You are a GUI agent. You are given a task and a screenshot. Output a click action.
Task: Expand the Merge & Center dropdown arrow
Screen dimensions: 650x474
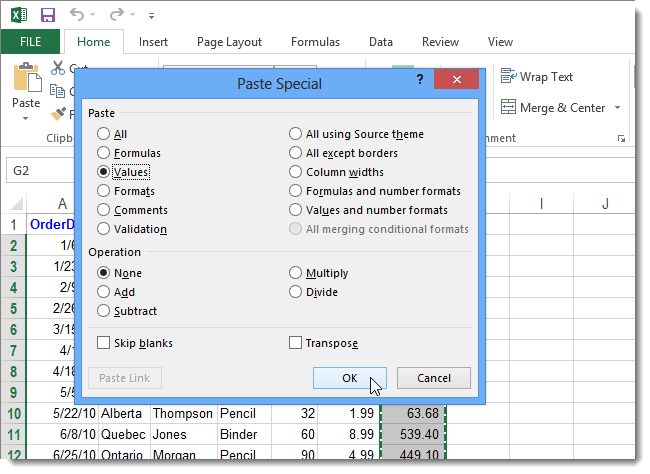pos(617,108)
